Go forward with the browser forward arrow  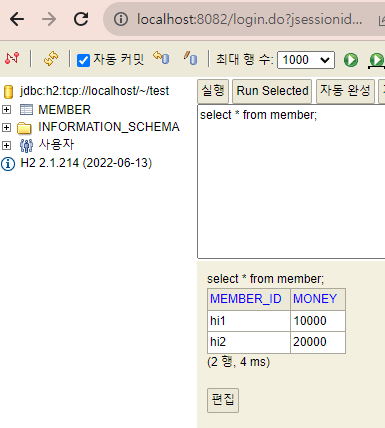tap(49, 19)
